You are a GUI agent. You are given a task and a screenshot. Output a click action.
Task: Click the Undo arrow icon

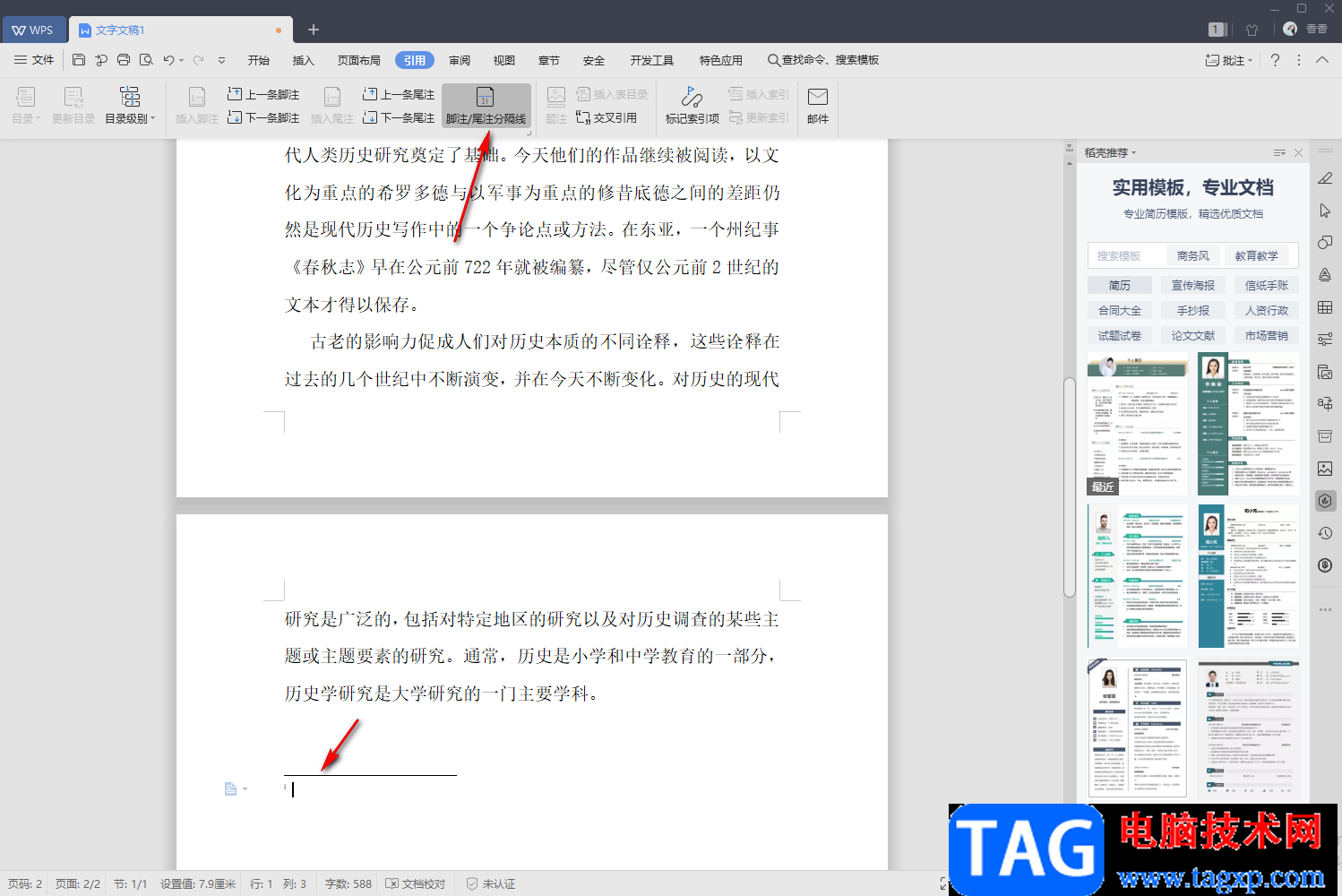point(168,60)
